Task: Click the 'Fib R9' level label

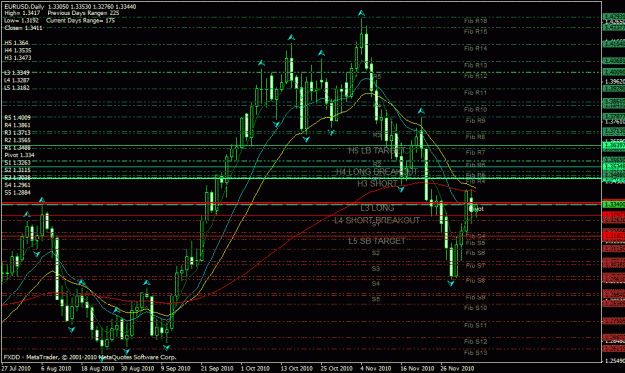Action: (x=476, y=120)
